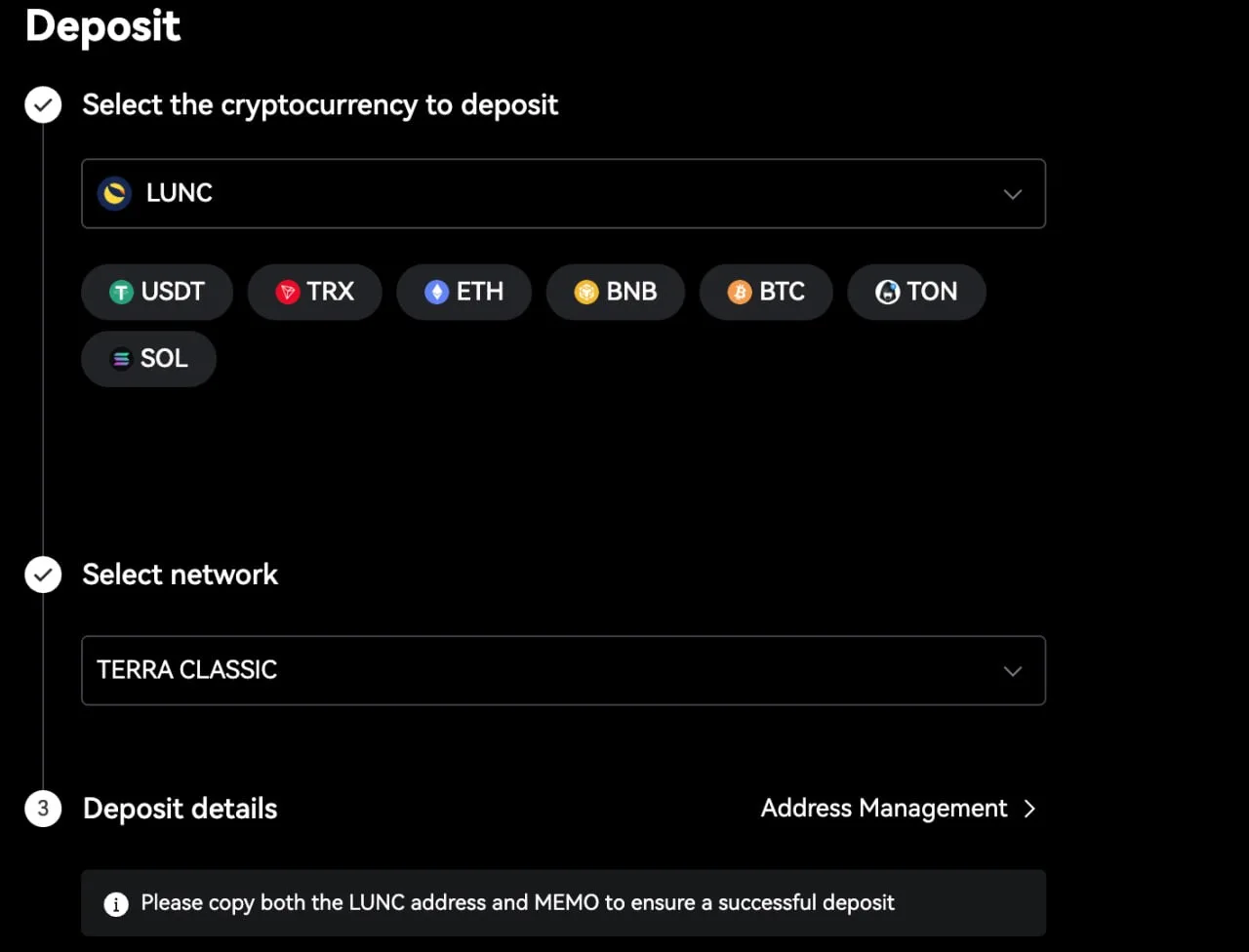The height and width of the screenshot is (952, 1249).
Task: Click the Address Management chevron arrow
Action: click(1029, 809)
